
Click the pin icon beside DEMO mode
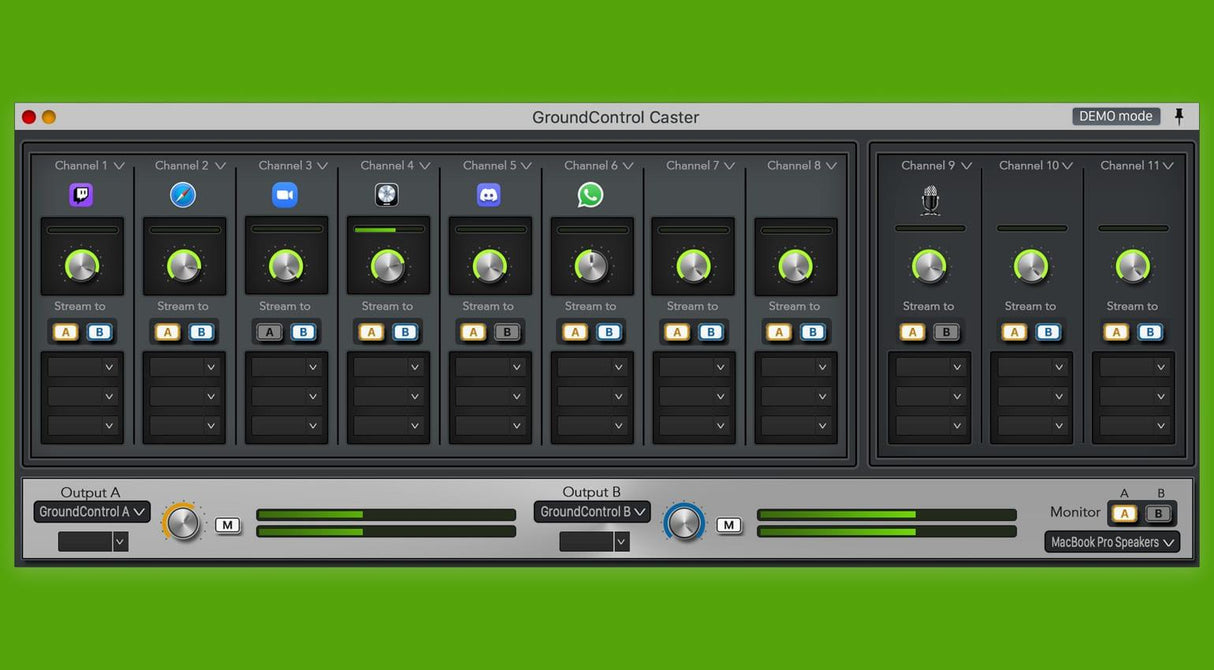tap(1179, 116)
